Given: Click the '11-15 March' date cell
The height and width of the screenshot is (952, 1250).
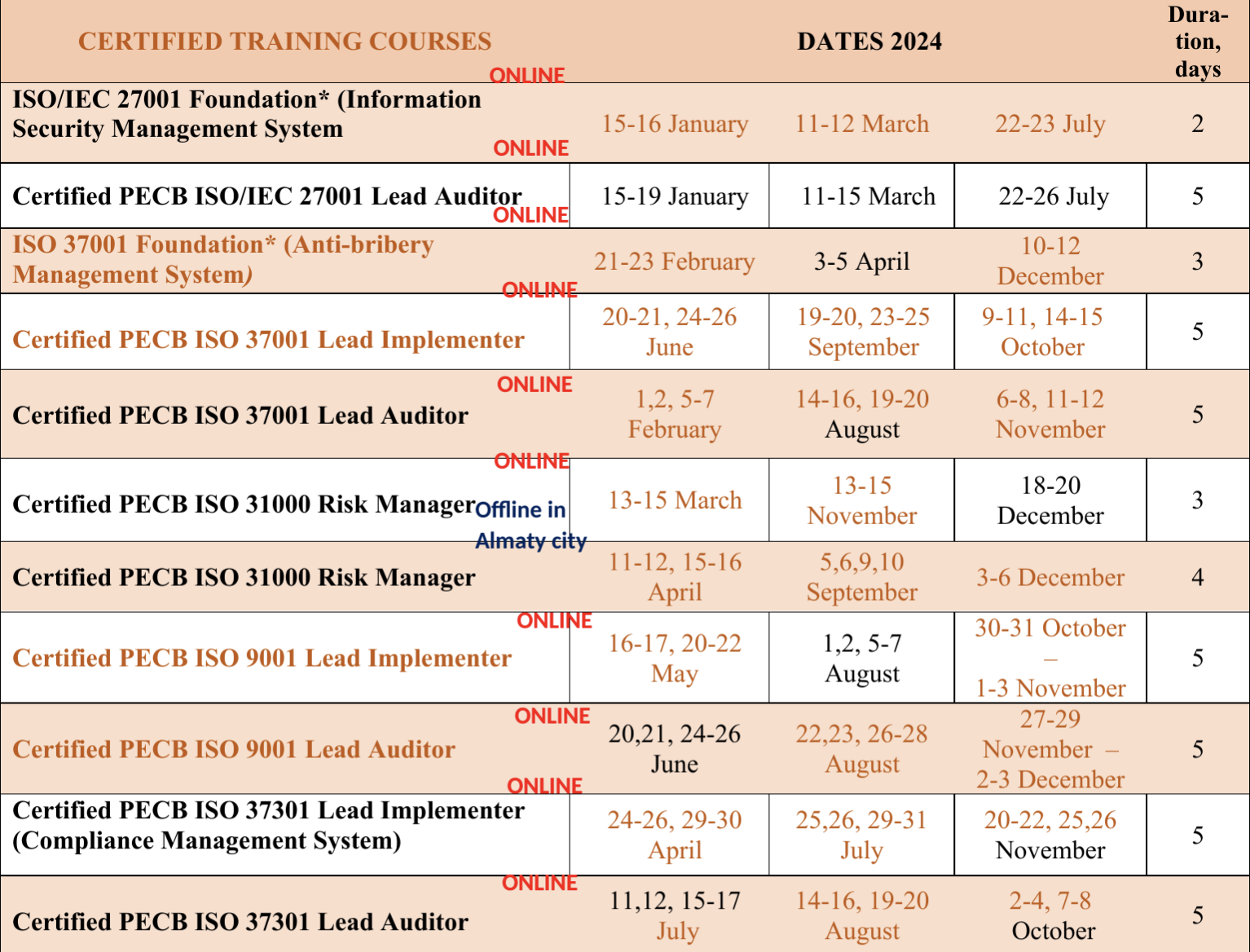Looking at the screenshot, I should coord(869,196).
